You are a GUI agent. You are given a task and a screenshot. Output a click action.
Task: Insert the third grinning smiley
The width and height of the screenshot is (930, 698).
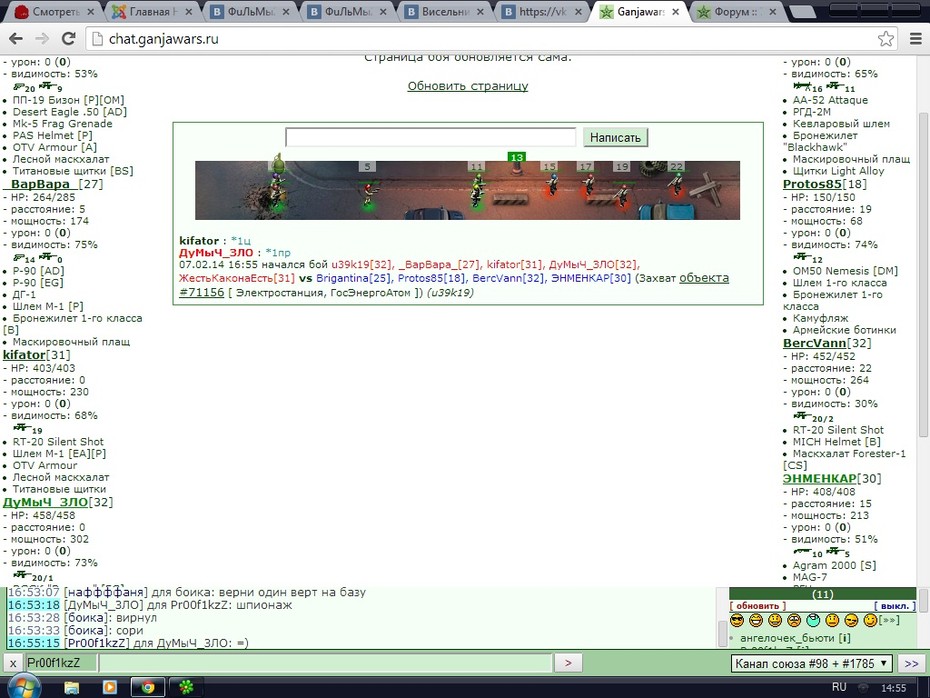click(x=775, y=620)
